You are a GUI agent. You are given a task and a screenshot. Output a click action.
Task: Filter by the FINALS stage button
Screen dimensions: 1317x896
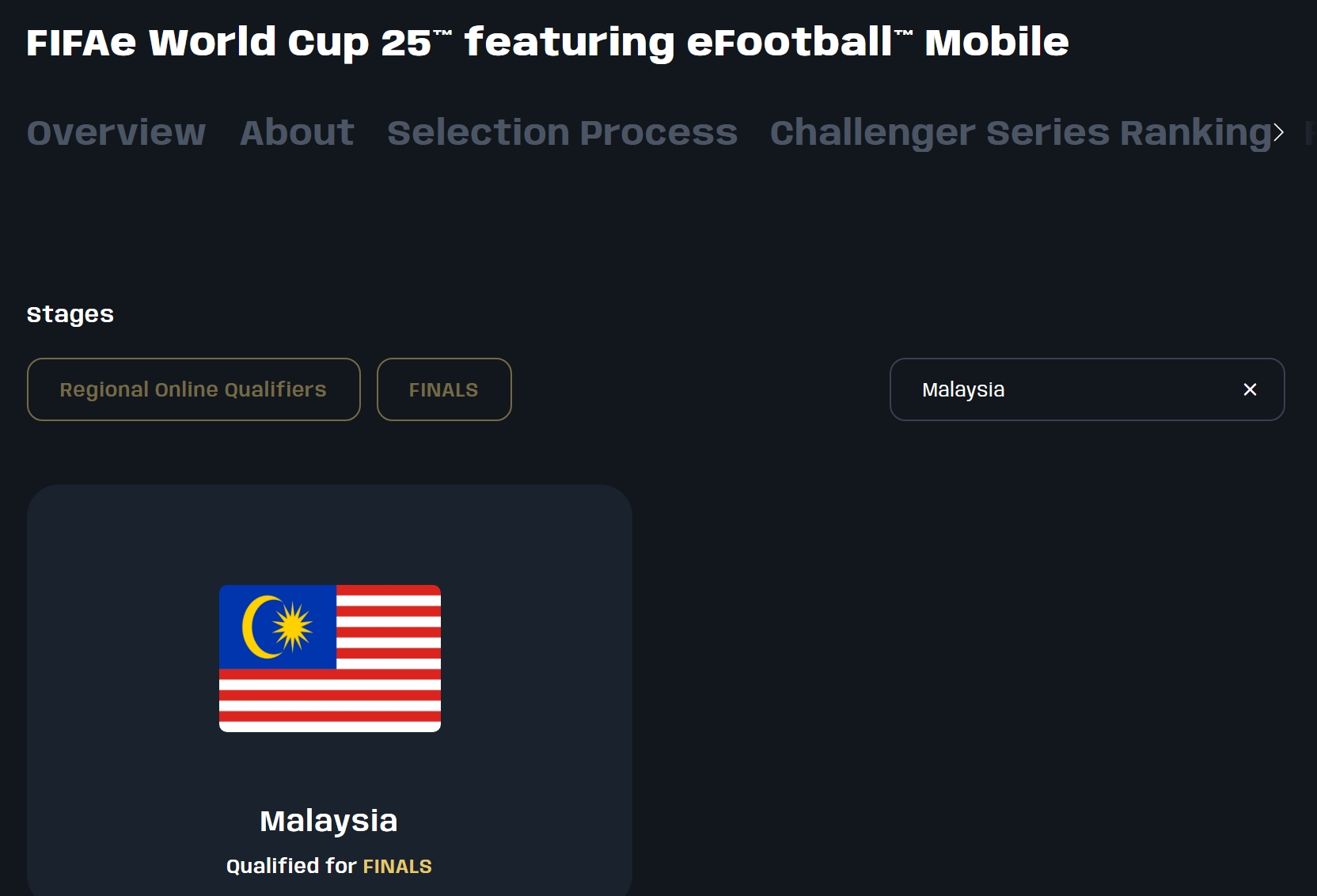(x=443, y=389)
